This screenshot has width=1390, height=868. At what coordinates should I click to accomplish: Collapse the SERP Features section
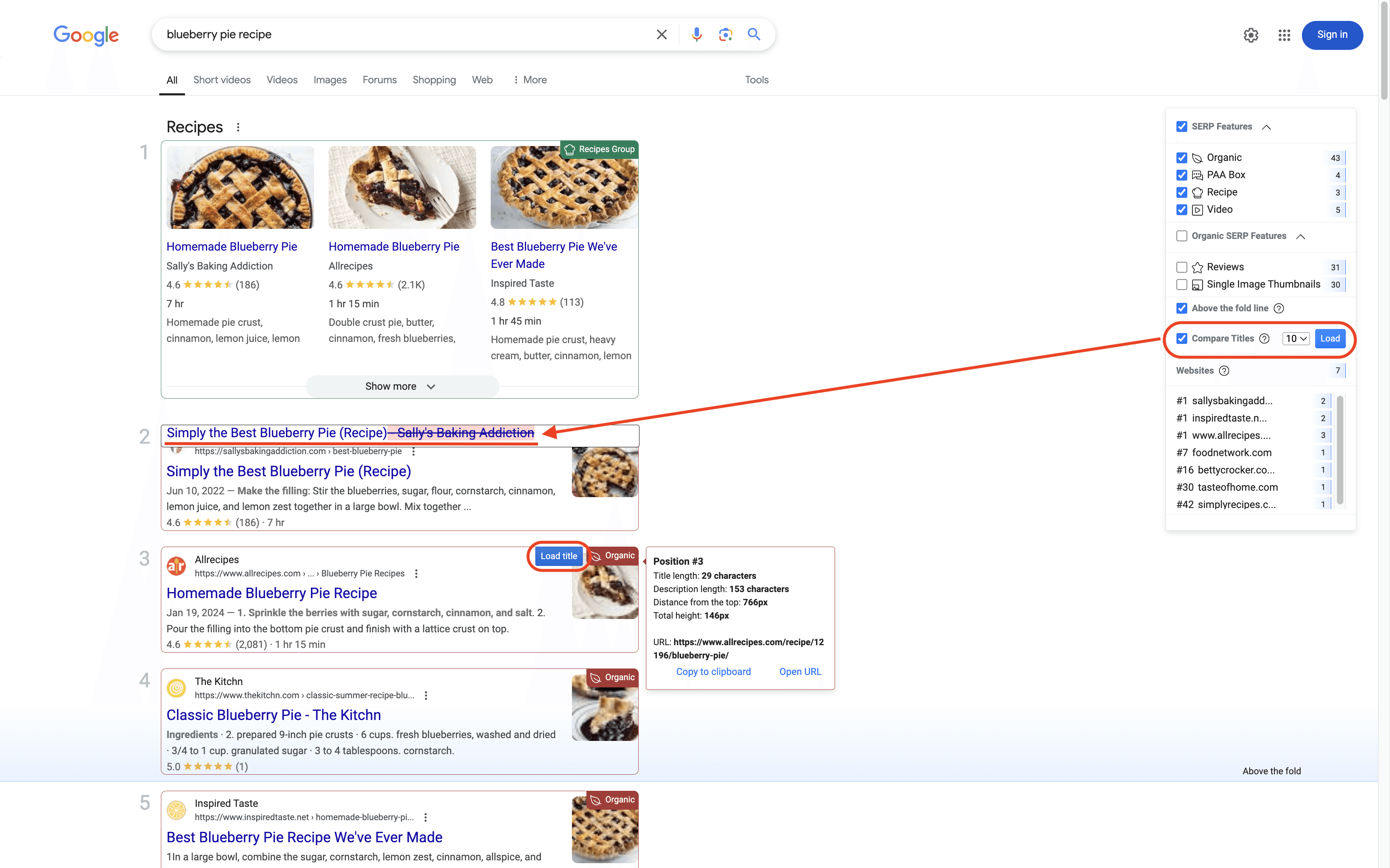[x=1267, y=127]
